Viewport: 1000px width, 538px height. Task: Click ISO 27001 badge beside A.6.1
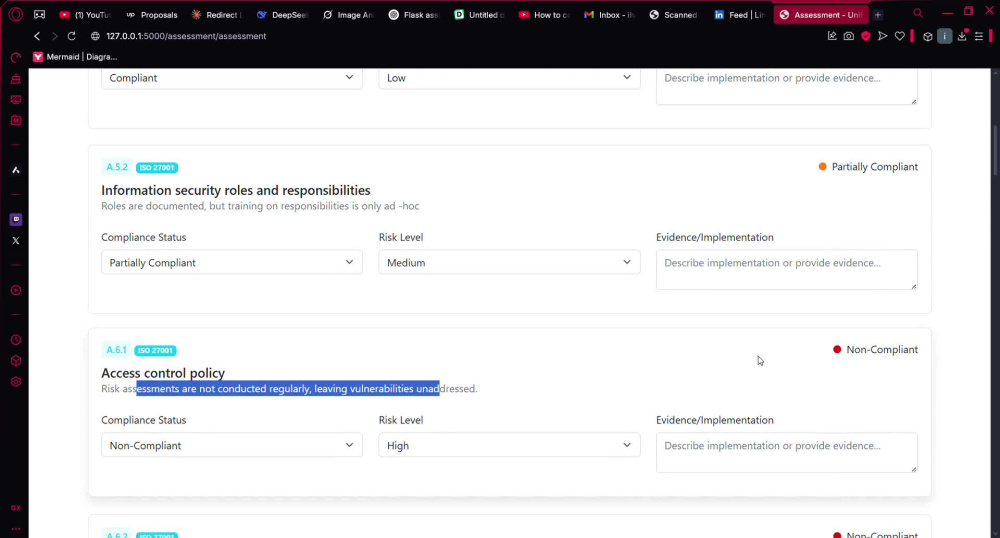156,351
